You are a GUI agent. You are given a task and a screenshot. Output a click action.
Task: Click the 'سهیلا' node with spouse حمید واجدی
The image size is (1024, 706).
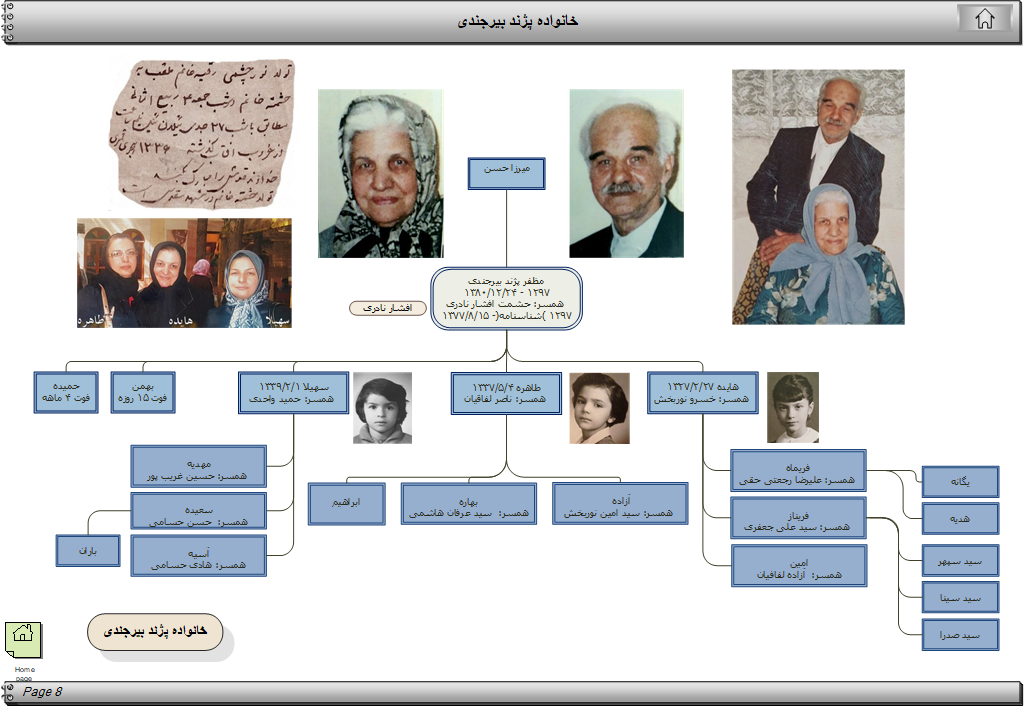293,393
